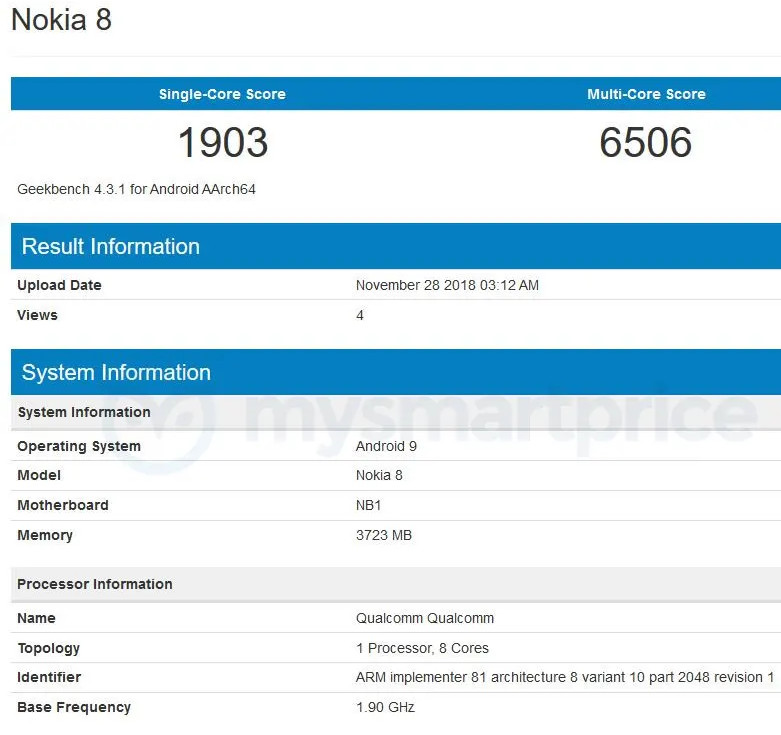Click the Operating System label

tap(79, 446)
